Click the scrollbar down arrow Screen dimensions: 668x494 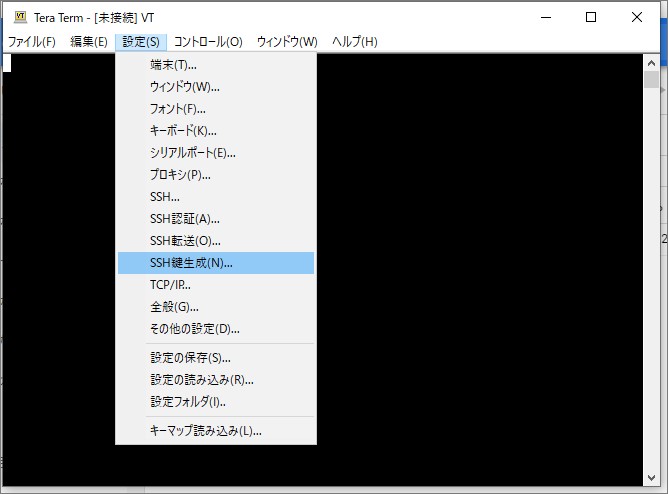[x=651, y=478]
